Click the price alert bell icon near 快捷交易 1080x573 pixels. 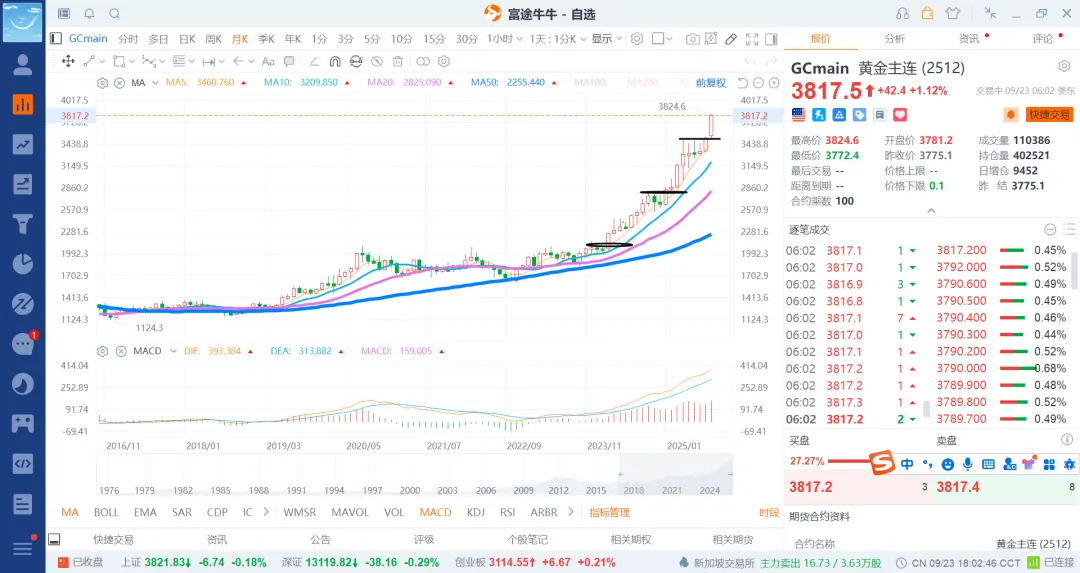[1010, 114]
